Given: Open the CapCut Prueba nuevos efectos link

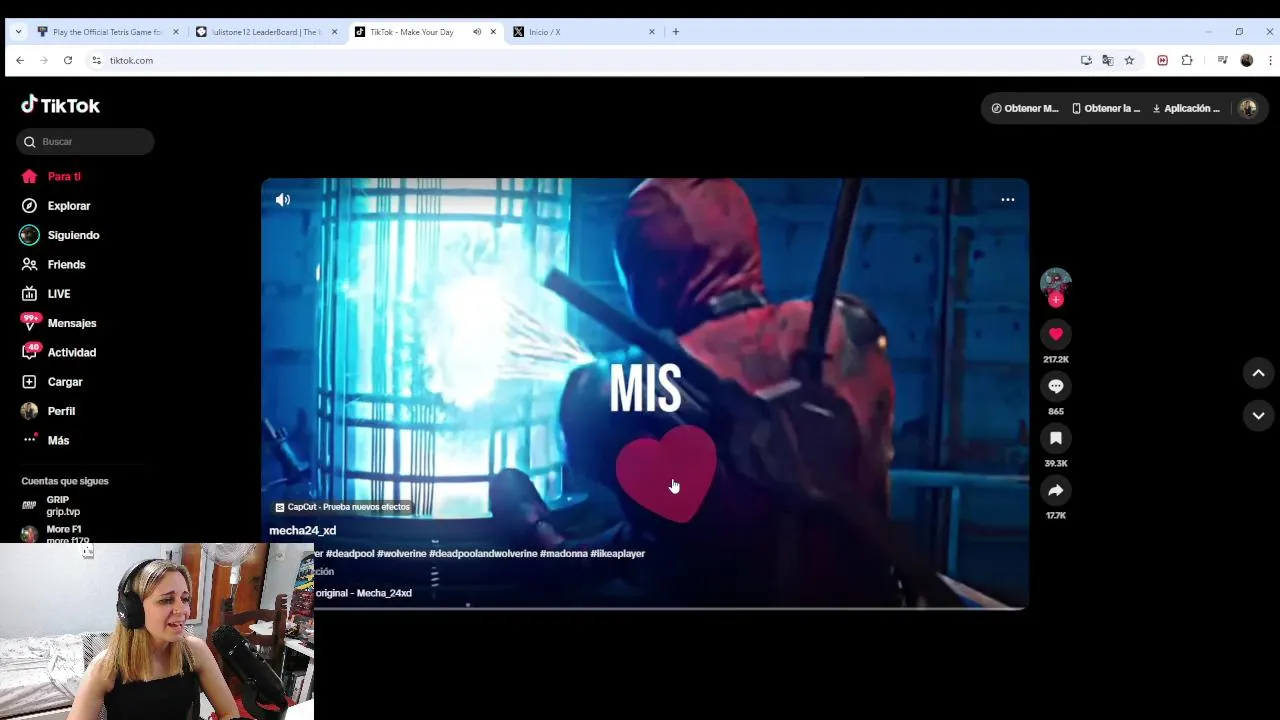Looking at the screenshot, I should 342,507.
